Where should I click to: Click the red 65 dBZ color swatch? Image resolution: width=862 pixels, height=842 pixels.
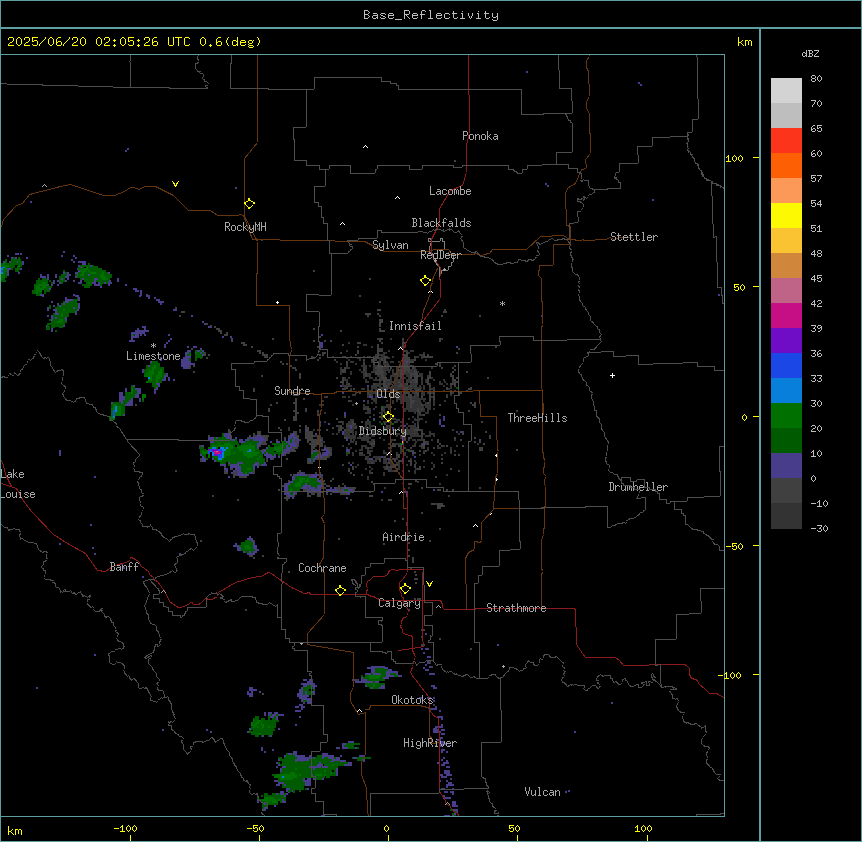coord(786,140)
